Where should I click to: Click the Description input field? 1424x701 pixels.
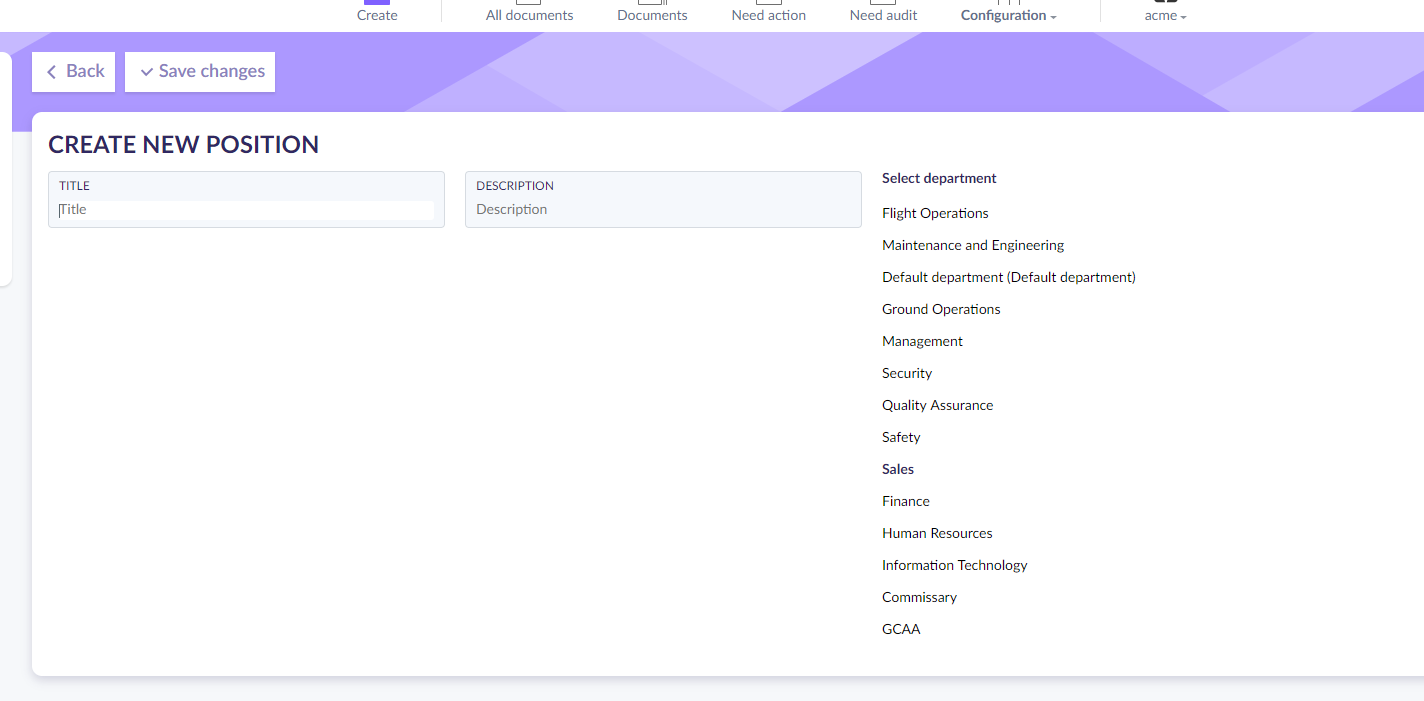tap(662, 210)
